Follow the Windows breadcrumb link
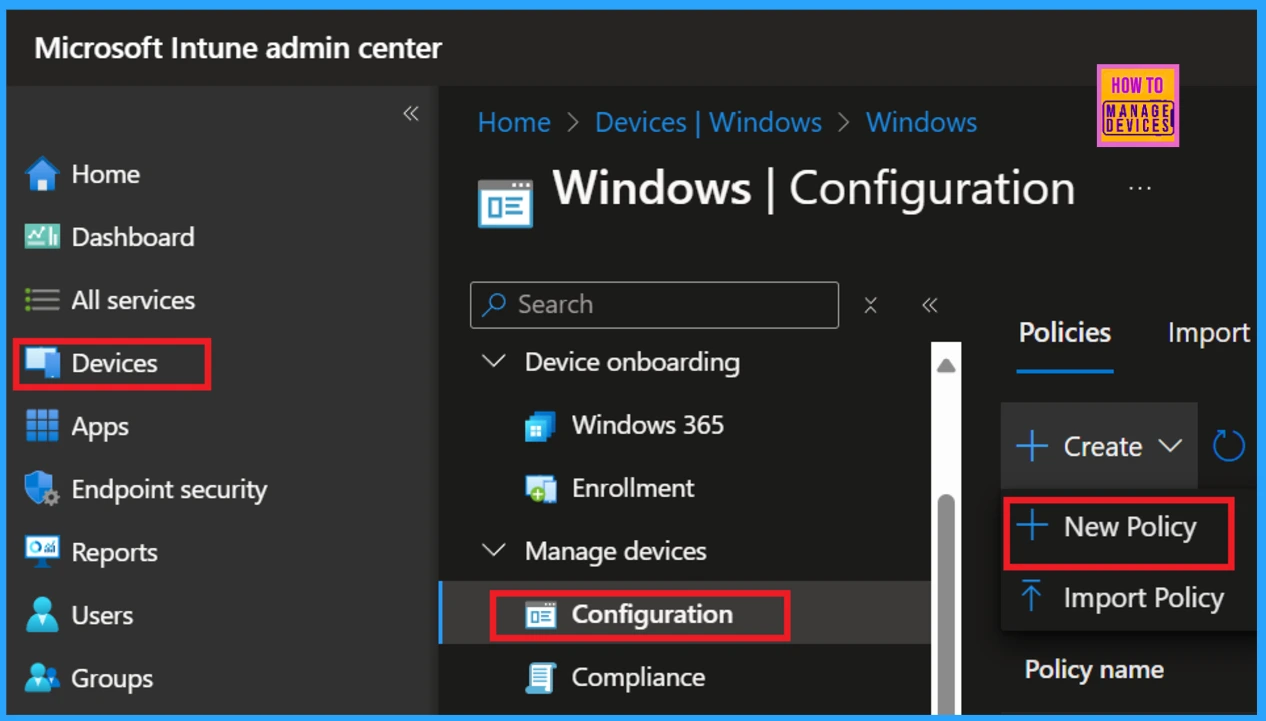1266x721 pixels. (x=921, y=123)
